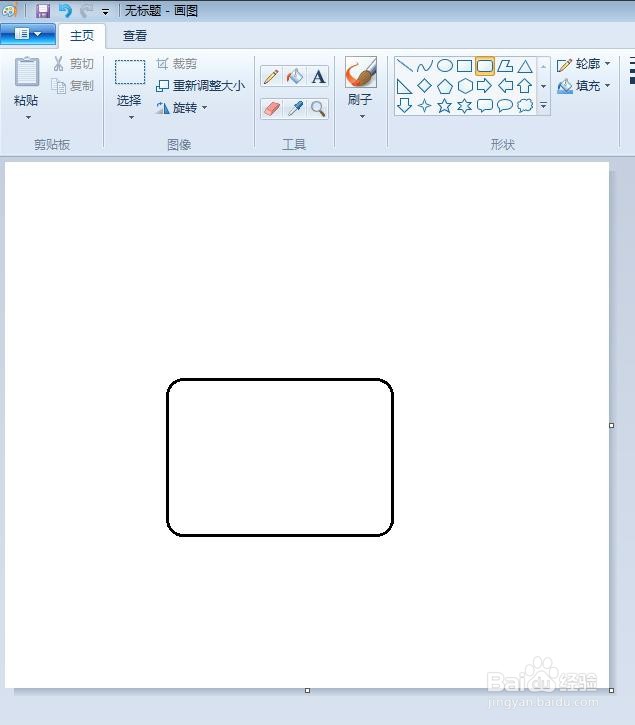Open the Customize Quick Access Toolbar dropdown
635x725 pixels.
106,12
